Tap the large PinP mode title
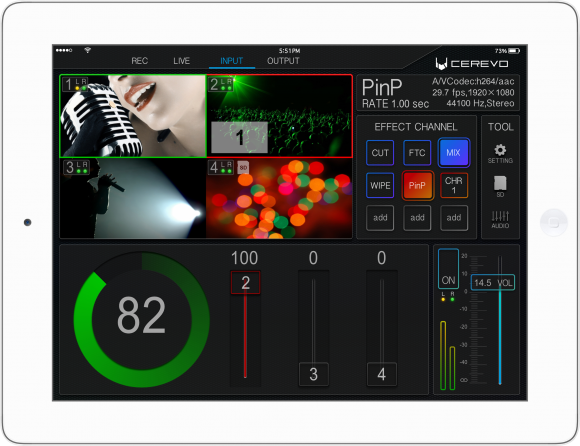The width and height of the screenshot is (580, 446). click(382, 87)
